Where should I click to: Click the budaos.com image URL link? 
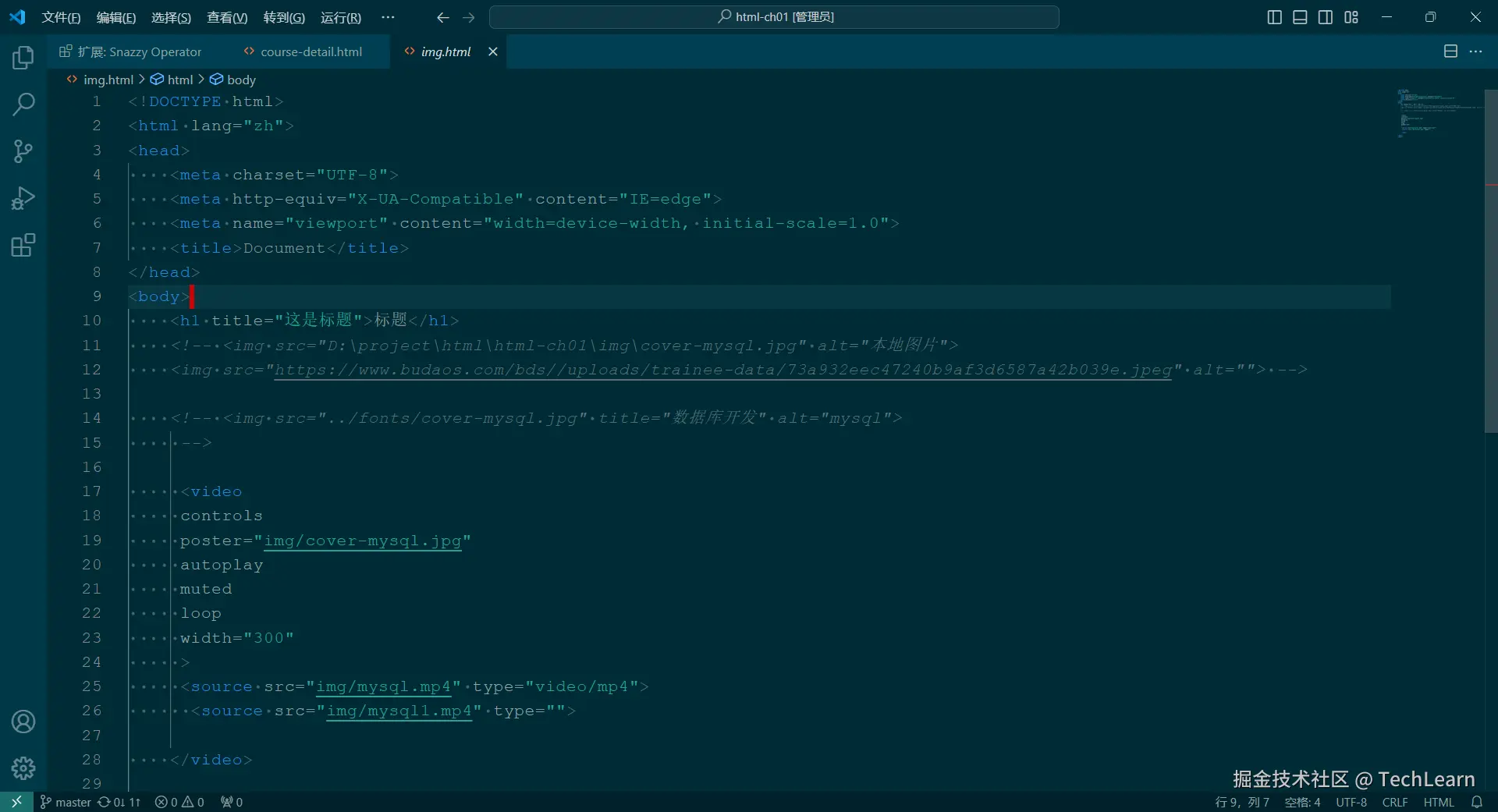click(x=722, y=370)
